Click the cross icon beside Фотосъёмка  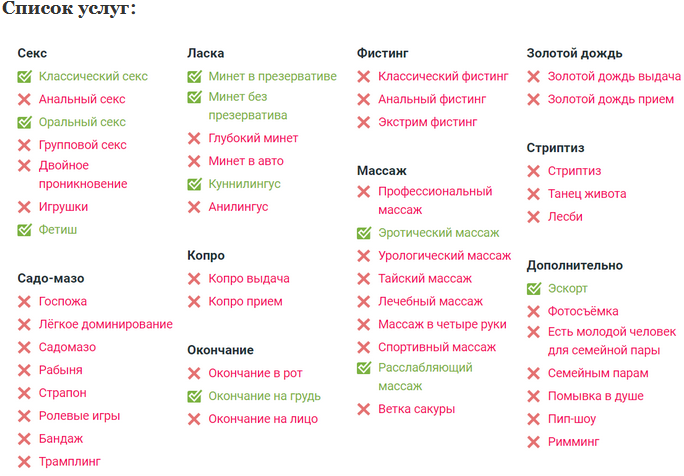(x=534, y=311)
